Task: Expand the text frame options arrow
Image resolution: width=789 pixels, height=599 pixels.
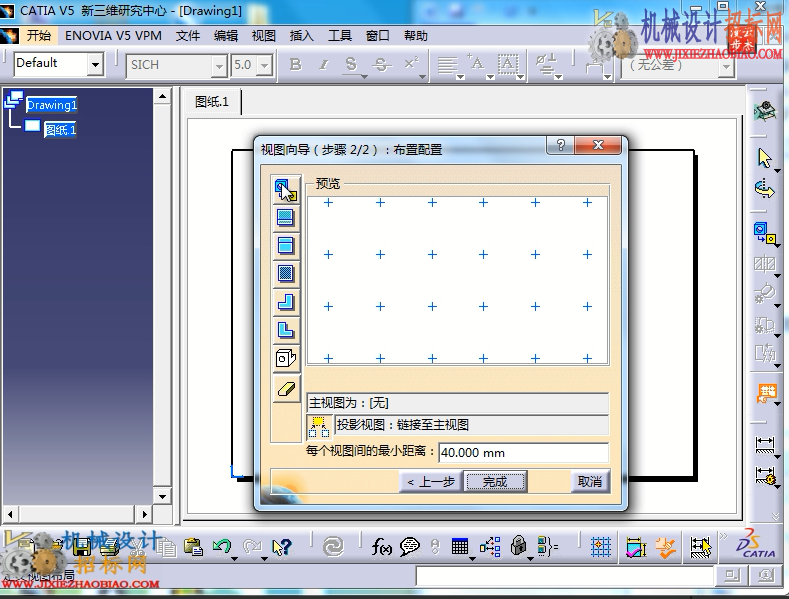Action: [x=520, y=77]
